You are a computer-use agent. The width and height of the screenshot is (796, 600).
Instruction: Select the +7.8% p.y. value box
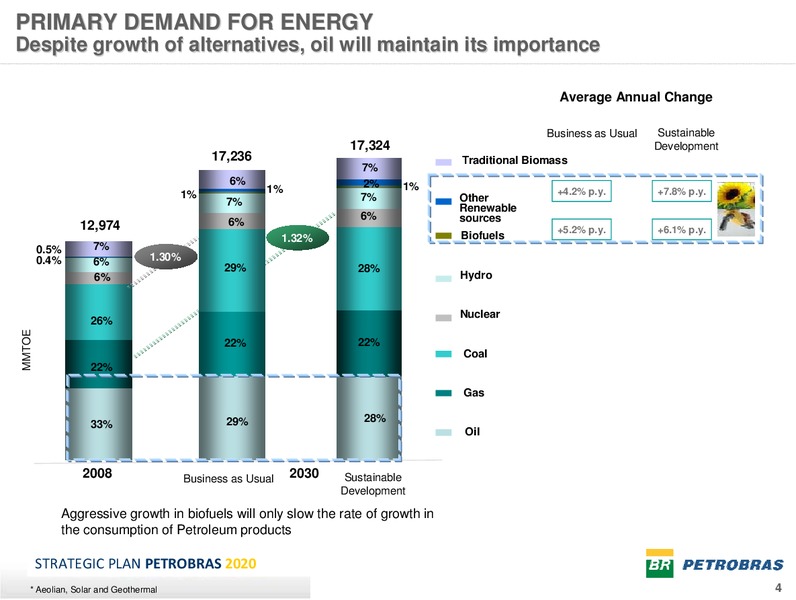(x=681, y=191)
